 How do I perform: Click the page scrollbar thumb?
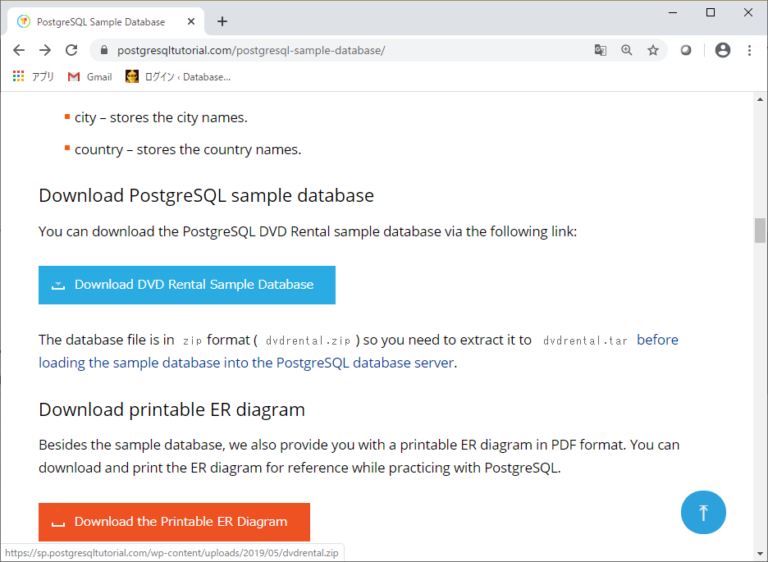[760, 230]
